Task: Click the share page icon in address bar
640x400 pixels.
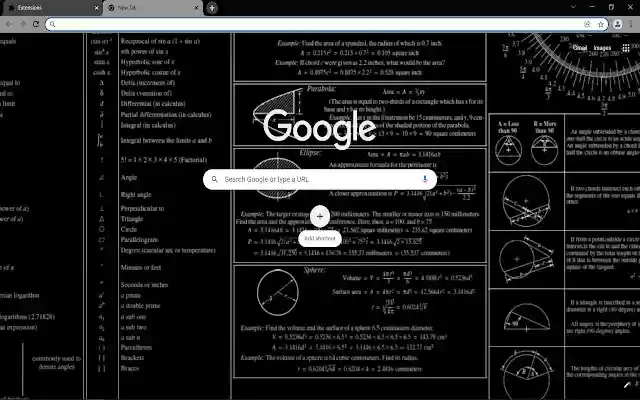Action: [x=587, y=24]
